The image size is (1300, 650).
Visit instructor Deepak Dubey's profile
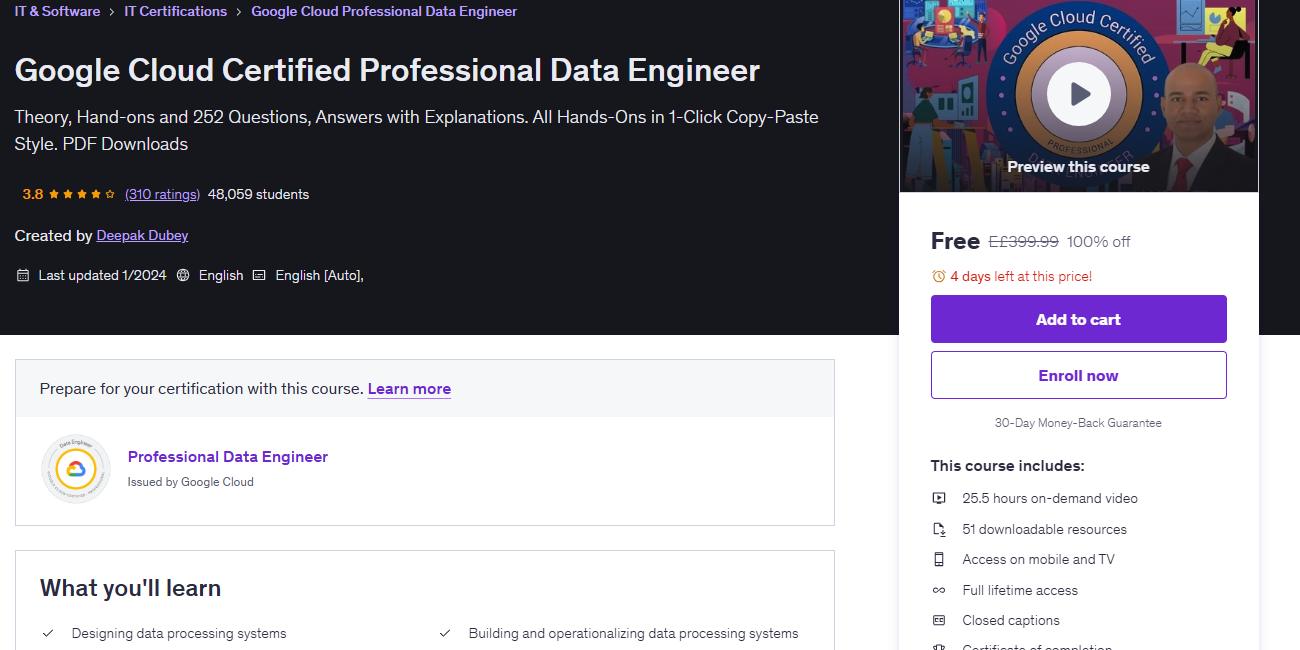(x=142, y=235)
